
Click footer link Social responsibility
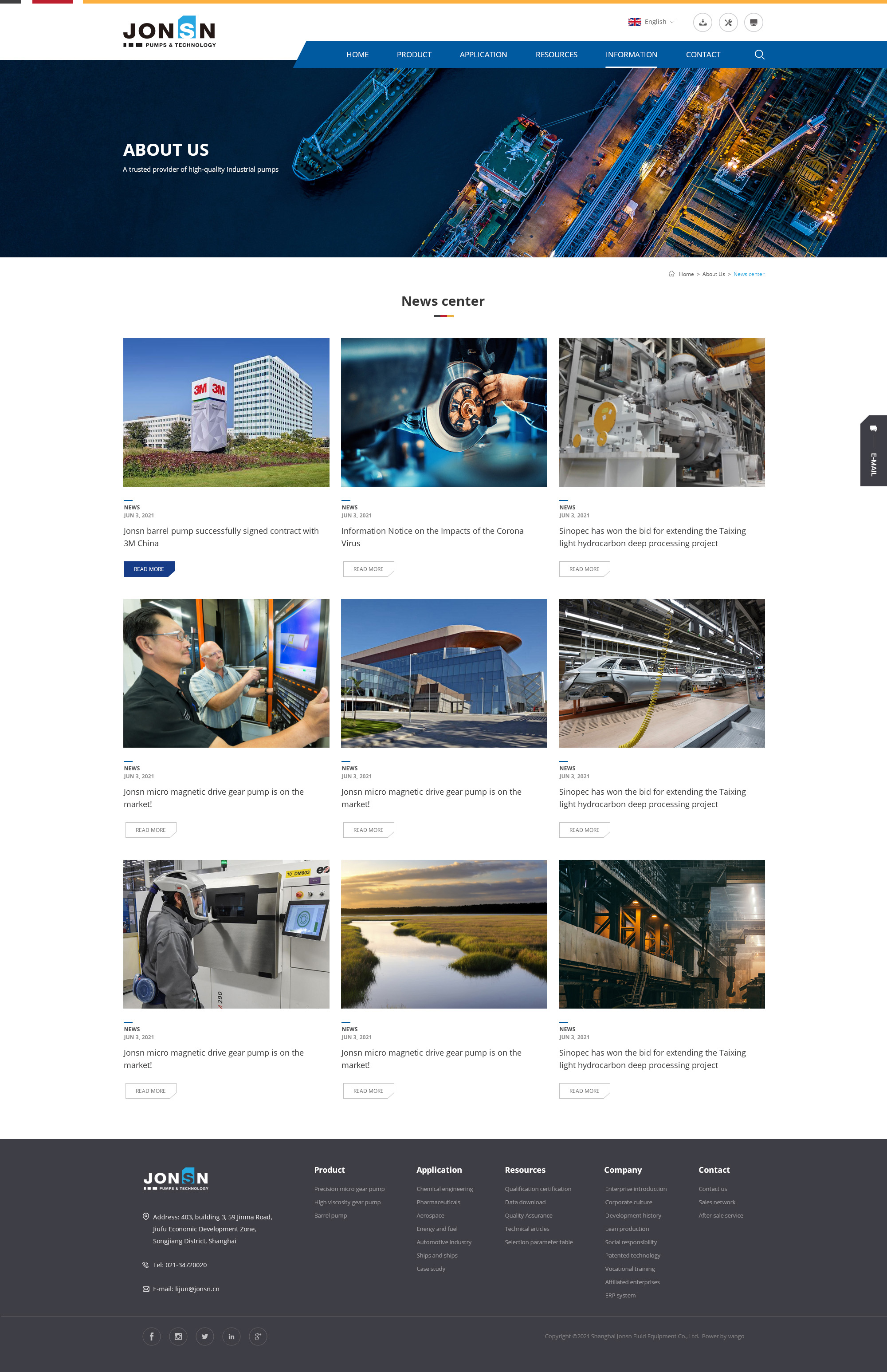point(631,1242)
